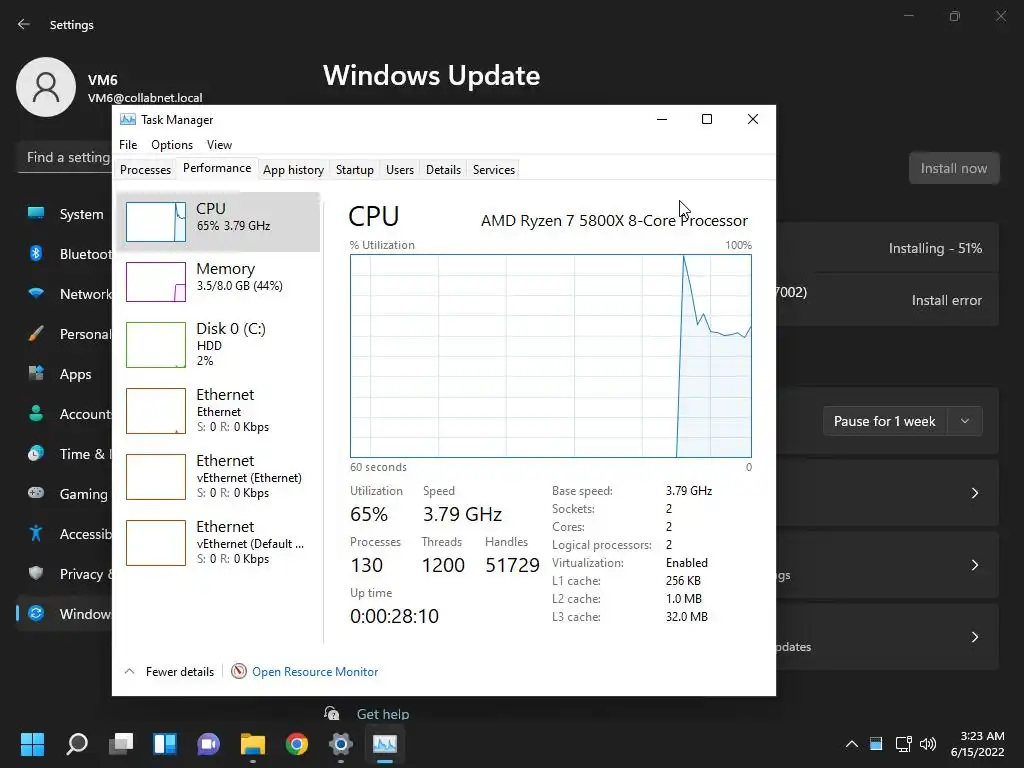Click Find a setting search box
1024x768 pixels.
[x=65, y=157]
